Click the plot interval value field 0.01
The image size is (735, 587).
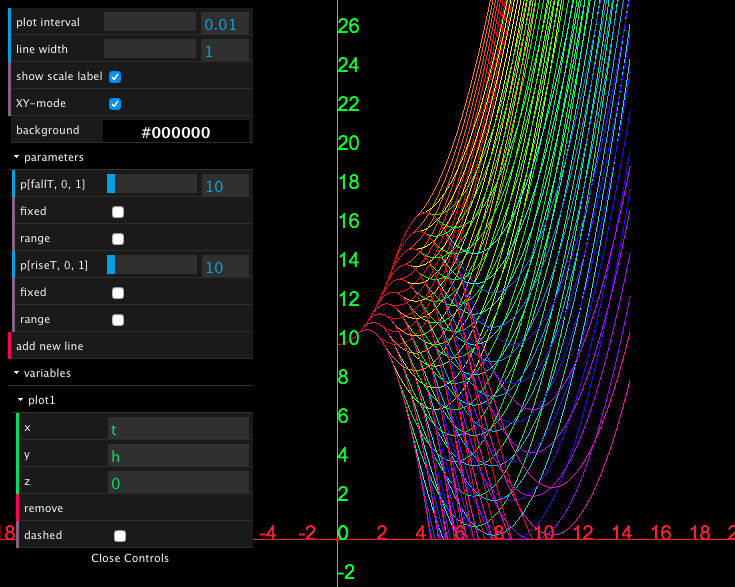[225, 23]
